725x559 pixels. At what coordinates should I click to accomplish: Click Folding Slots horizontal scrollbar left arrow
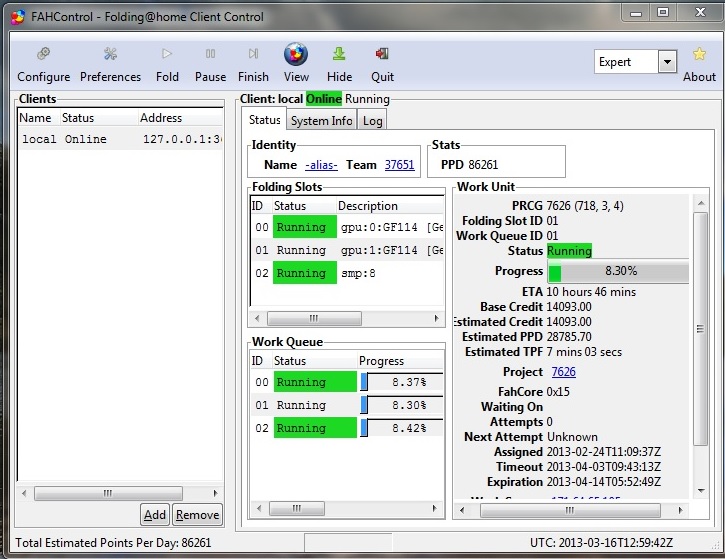(258, 318)
